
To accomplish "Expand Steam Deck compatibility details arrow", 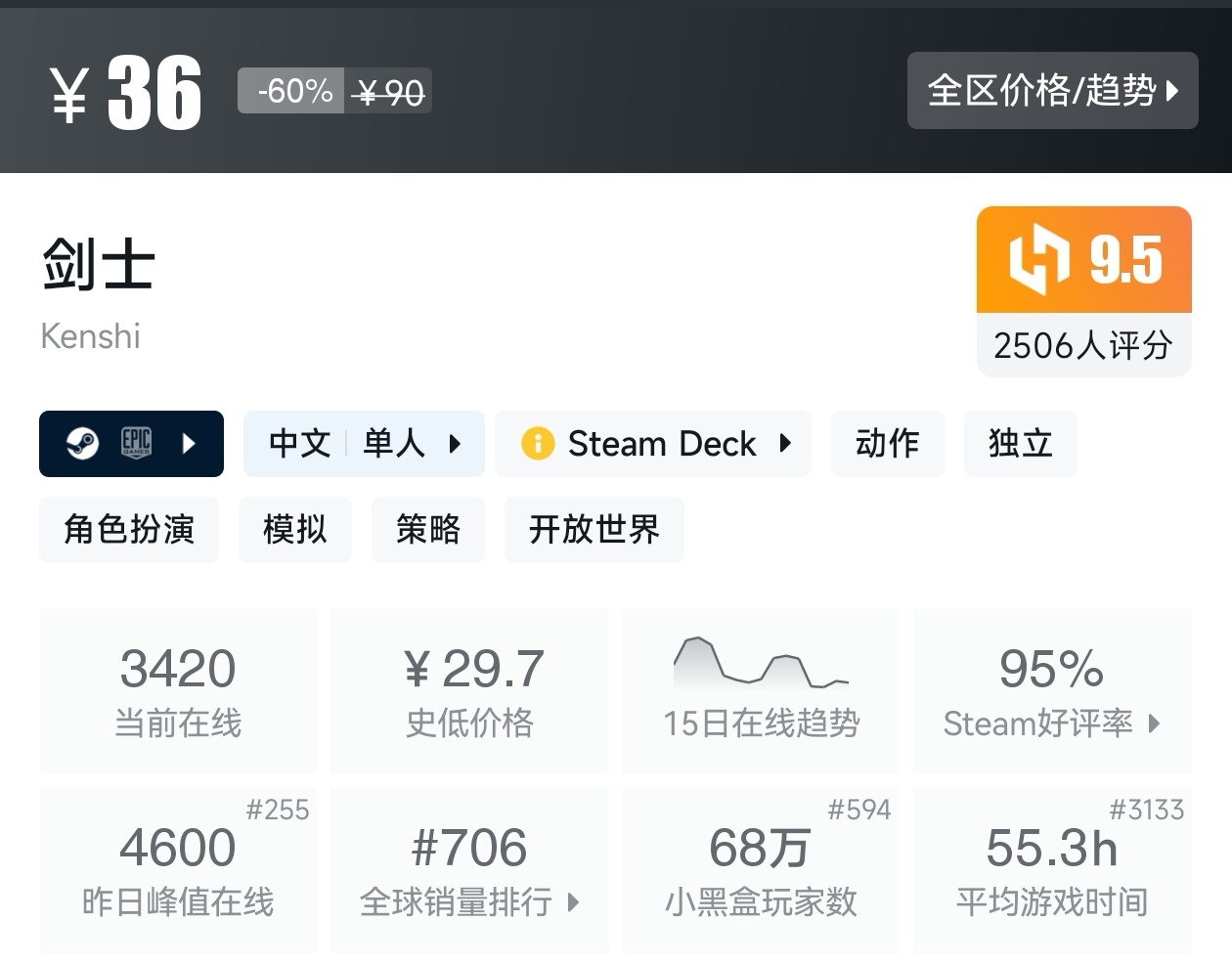I will click(x=785, y=444).
